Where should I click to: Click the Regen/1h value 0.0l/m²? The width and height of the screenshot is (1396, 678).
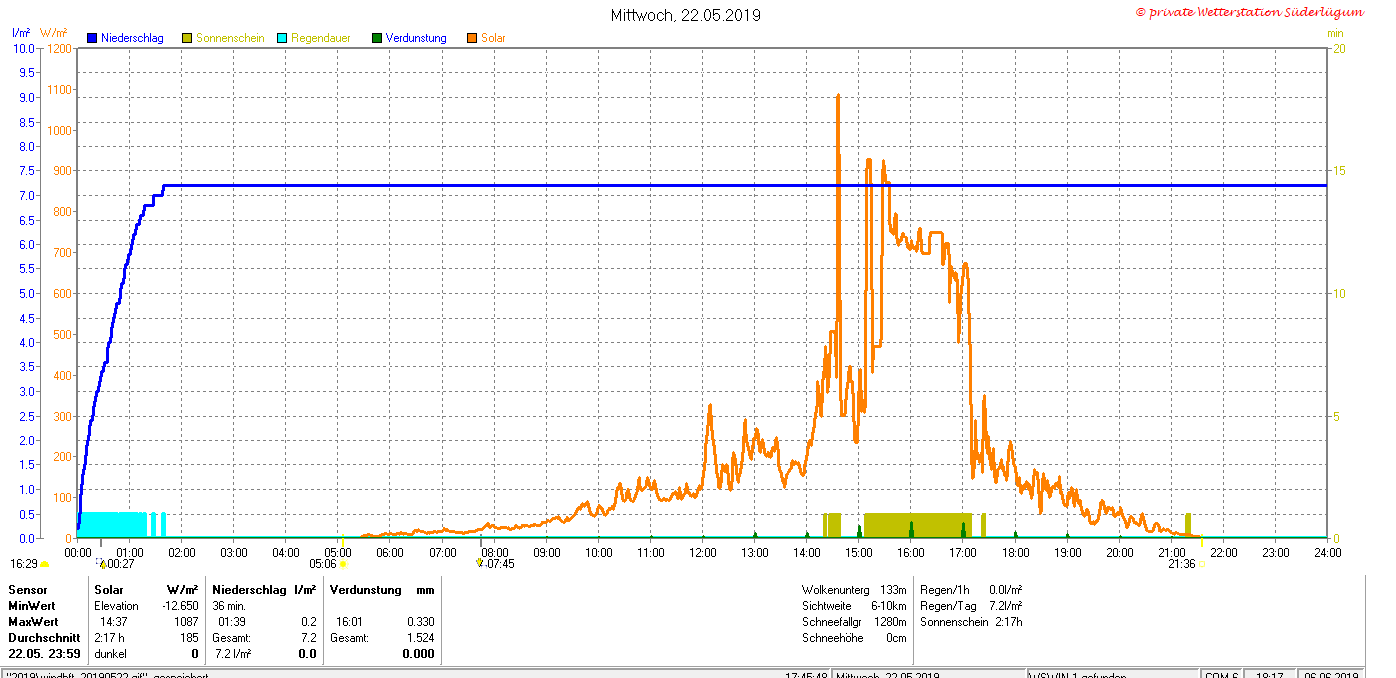coord(1005,590)
